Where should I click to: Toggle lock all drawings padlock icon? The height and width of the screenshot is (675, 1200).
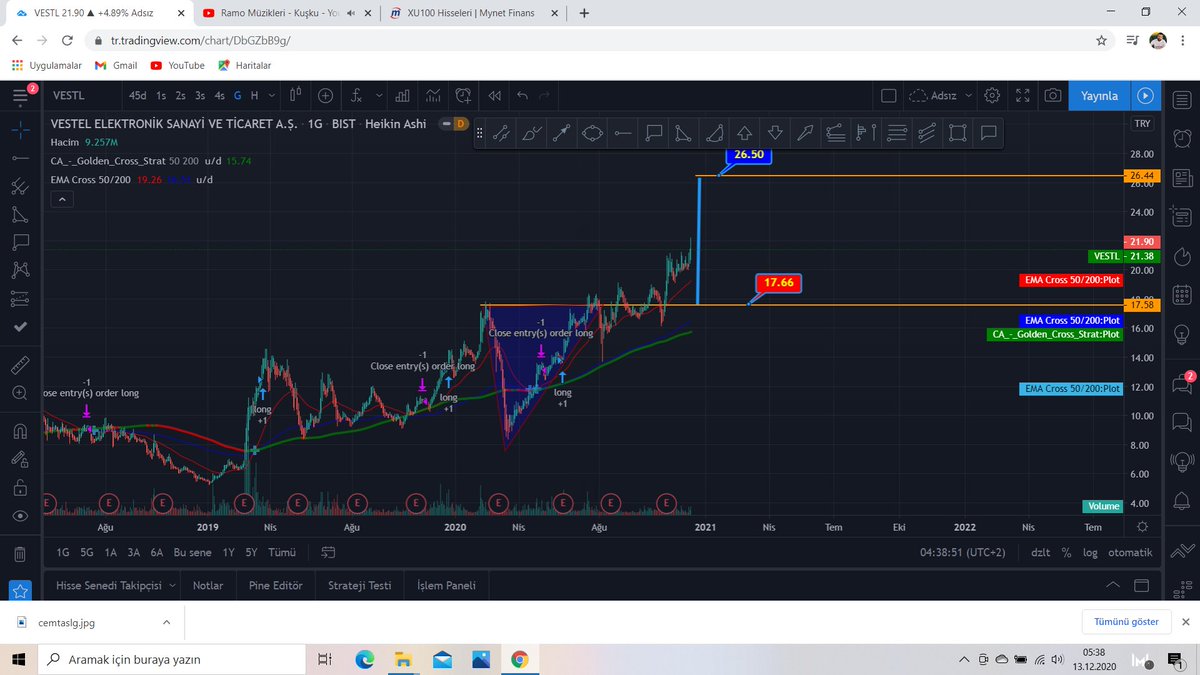pyautogui.click(x=19, y=487)
